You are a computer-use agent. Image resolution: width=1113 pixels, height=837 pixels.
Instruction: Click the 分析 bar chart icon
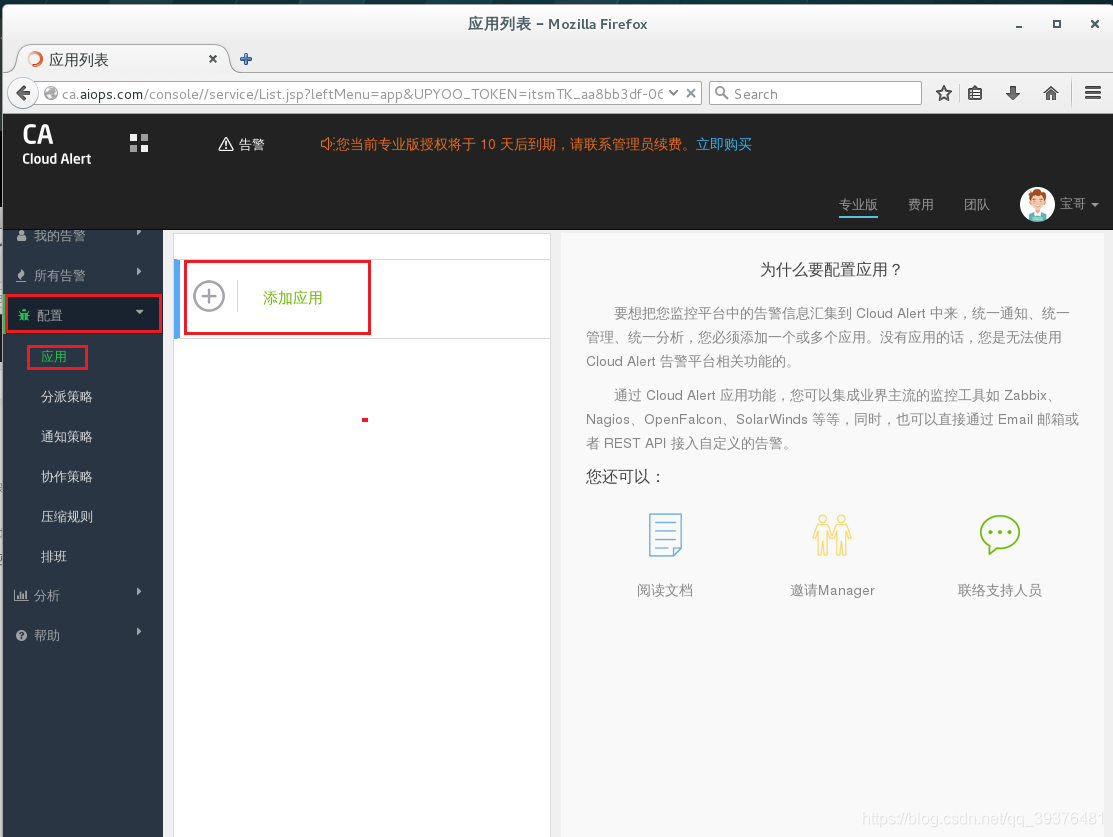coord(21,596)
